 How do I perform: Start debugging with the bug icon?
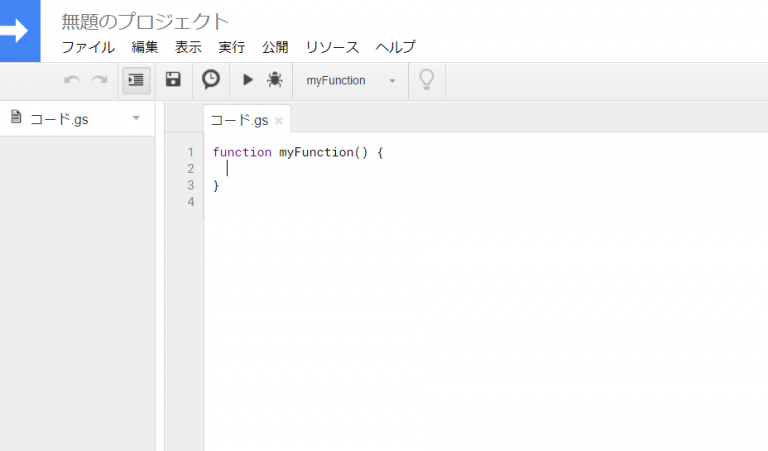pyautogui.click(x=275, y=79)
